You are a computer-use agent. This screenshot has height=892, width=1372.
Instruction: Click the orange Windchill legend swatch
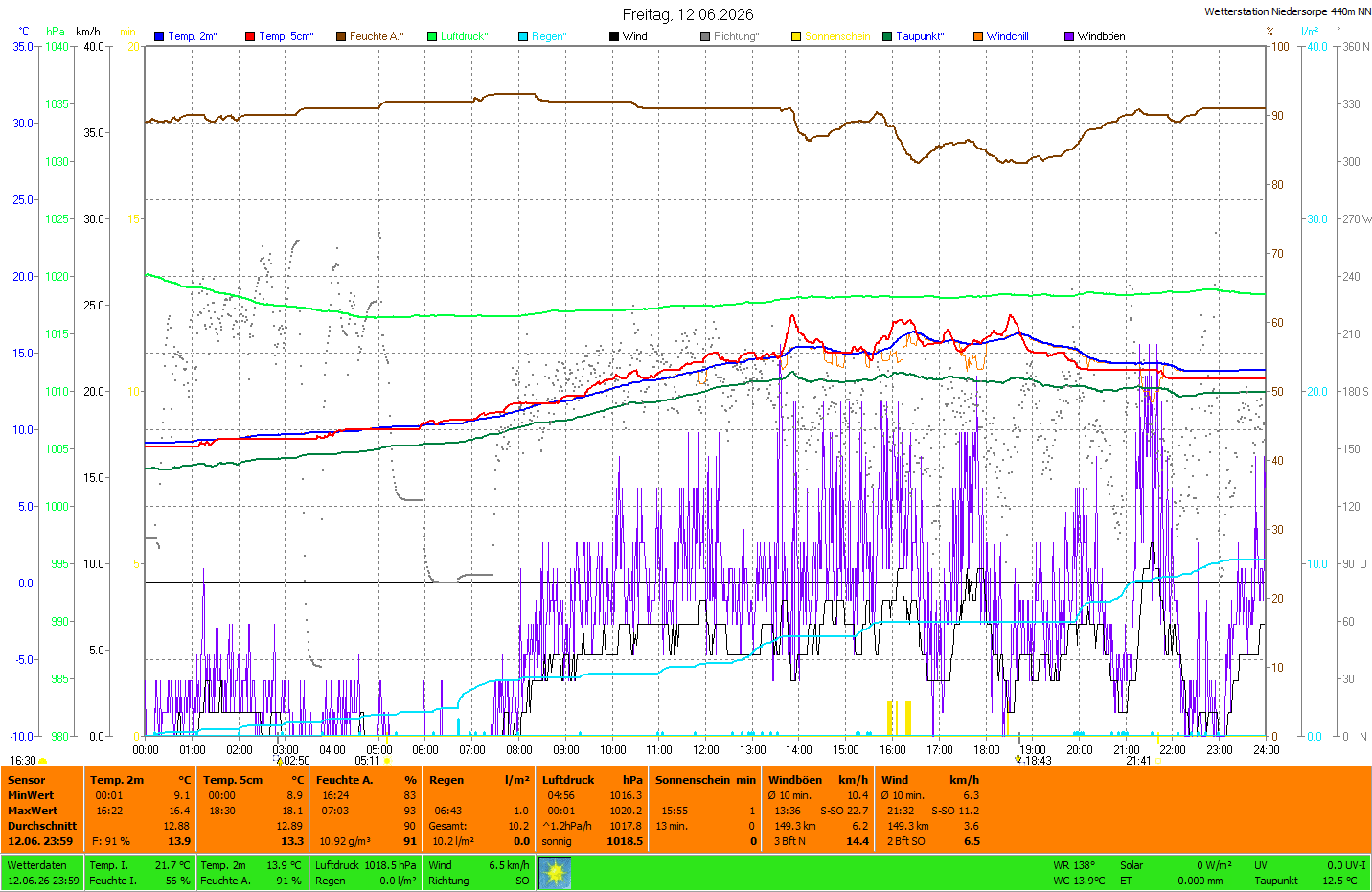pyautogui.click(x=978, y=36)
